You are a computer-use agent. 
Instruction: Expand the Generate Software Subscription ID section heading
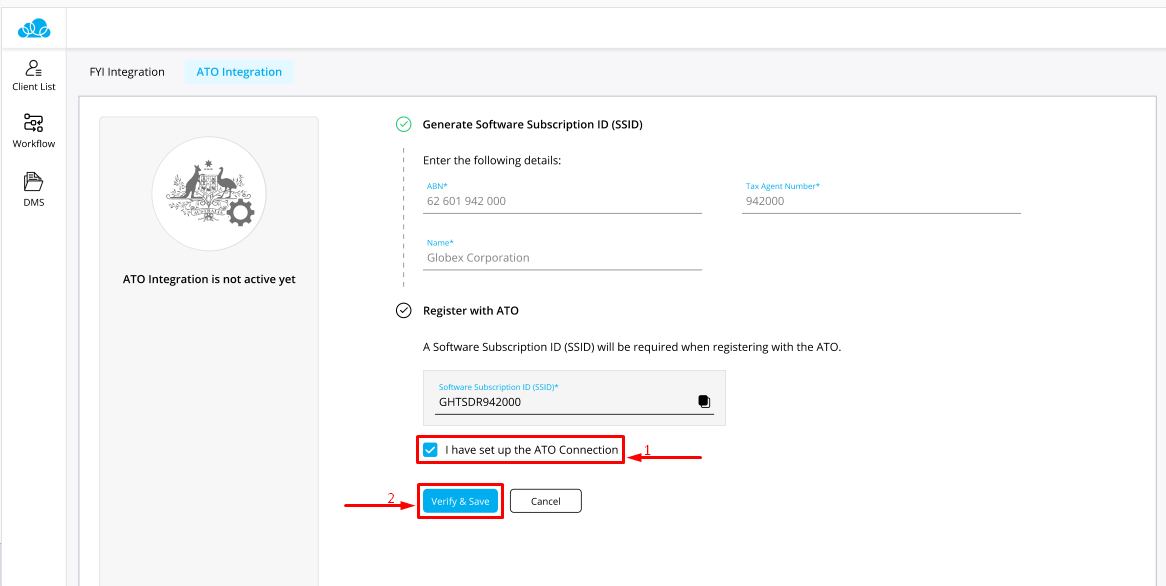click(532, 124)
